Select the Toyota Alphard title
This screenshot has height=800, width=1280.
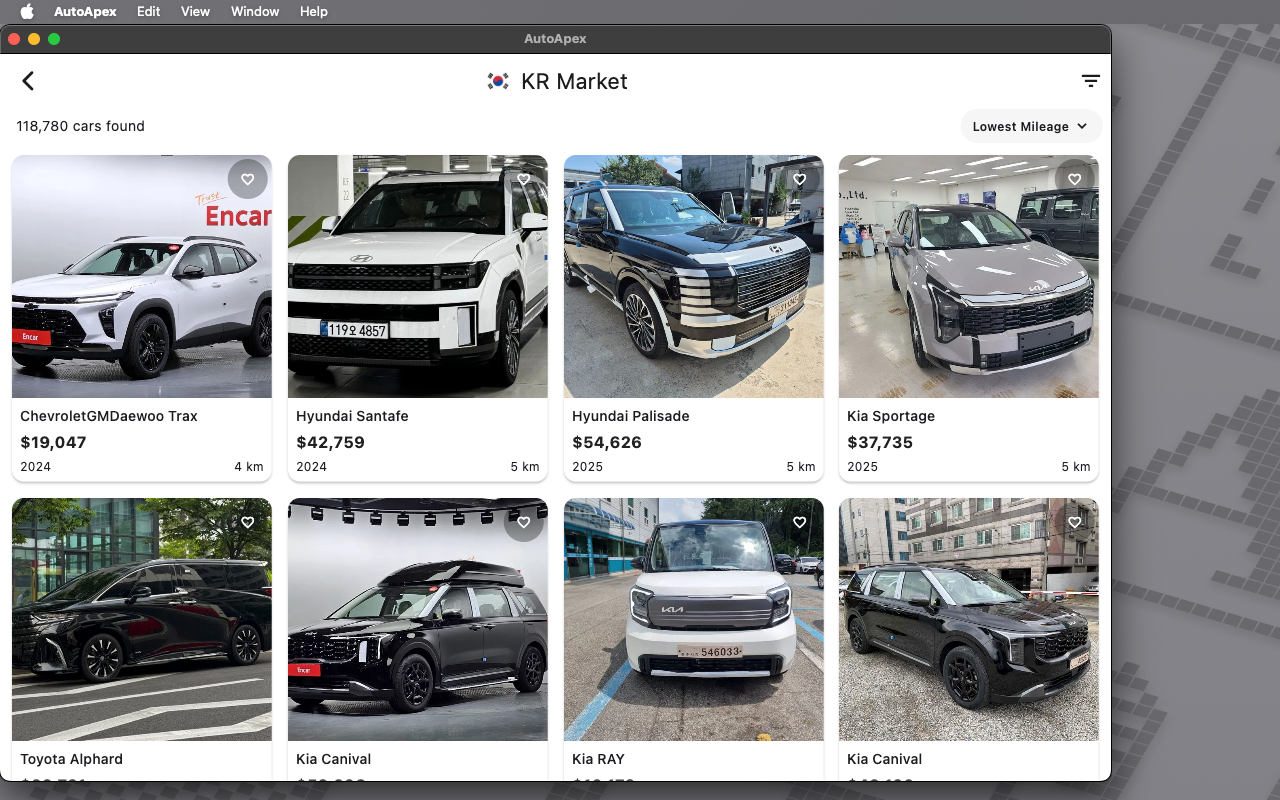tap(71, 759)
